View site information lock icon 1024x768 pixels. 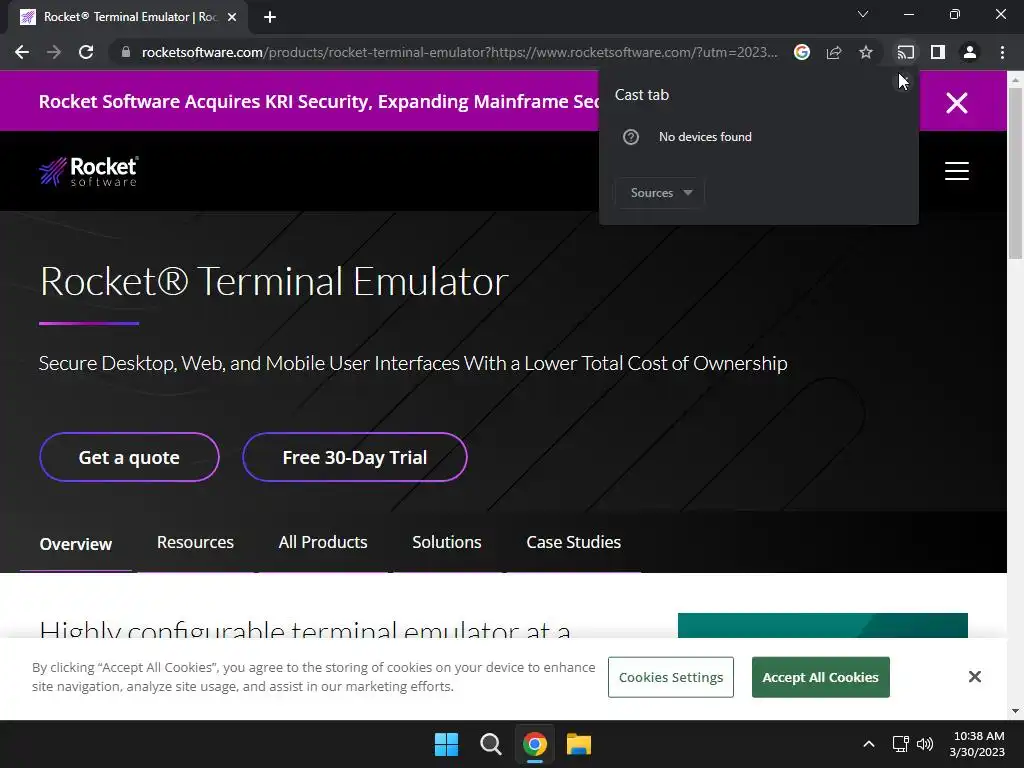click(126, 52)
